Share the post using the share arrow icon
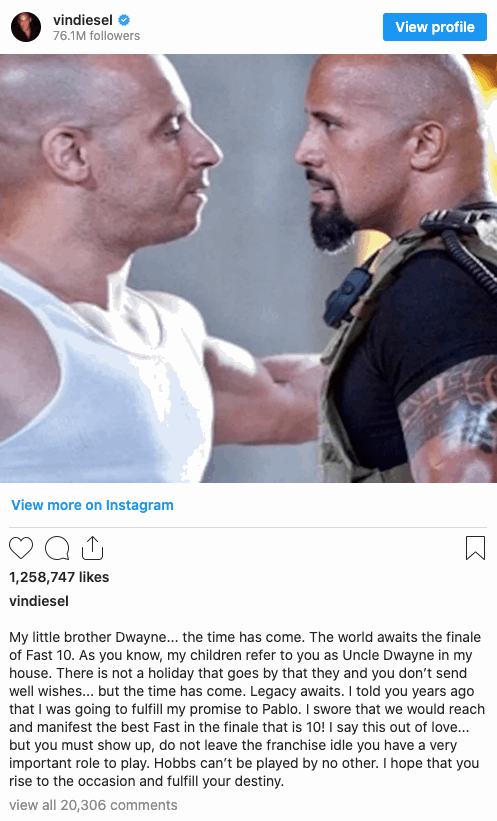This screenshot has width=497, height=821. (x=92, y=548)
